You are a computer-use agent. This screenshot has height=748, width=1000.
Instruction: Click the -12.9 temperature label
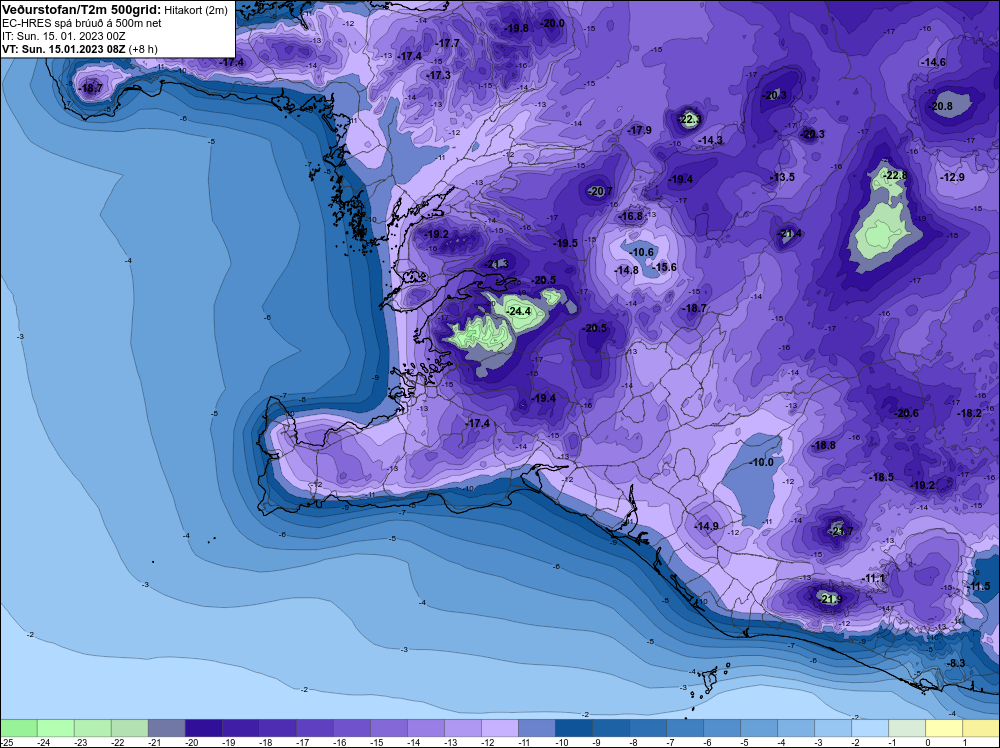tap(952, 177)
